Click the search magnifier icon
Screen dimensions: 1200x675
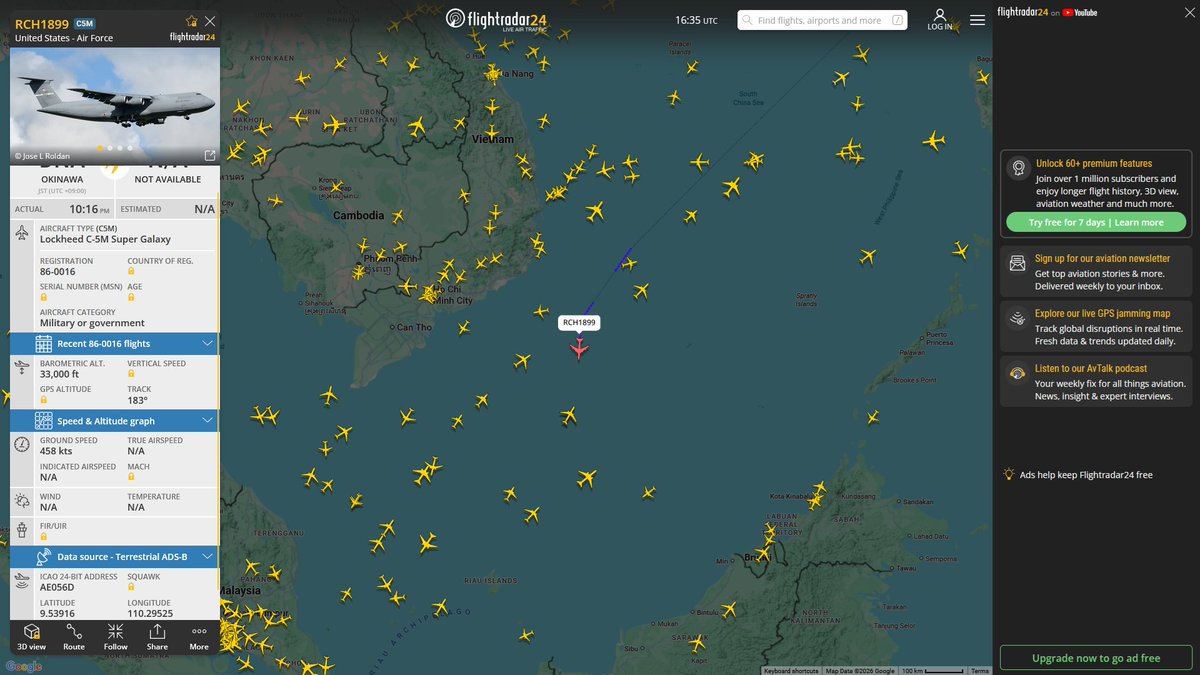(748, 20)
